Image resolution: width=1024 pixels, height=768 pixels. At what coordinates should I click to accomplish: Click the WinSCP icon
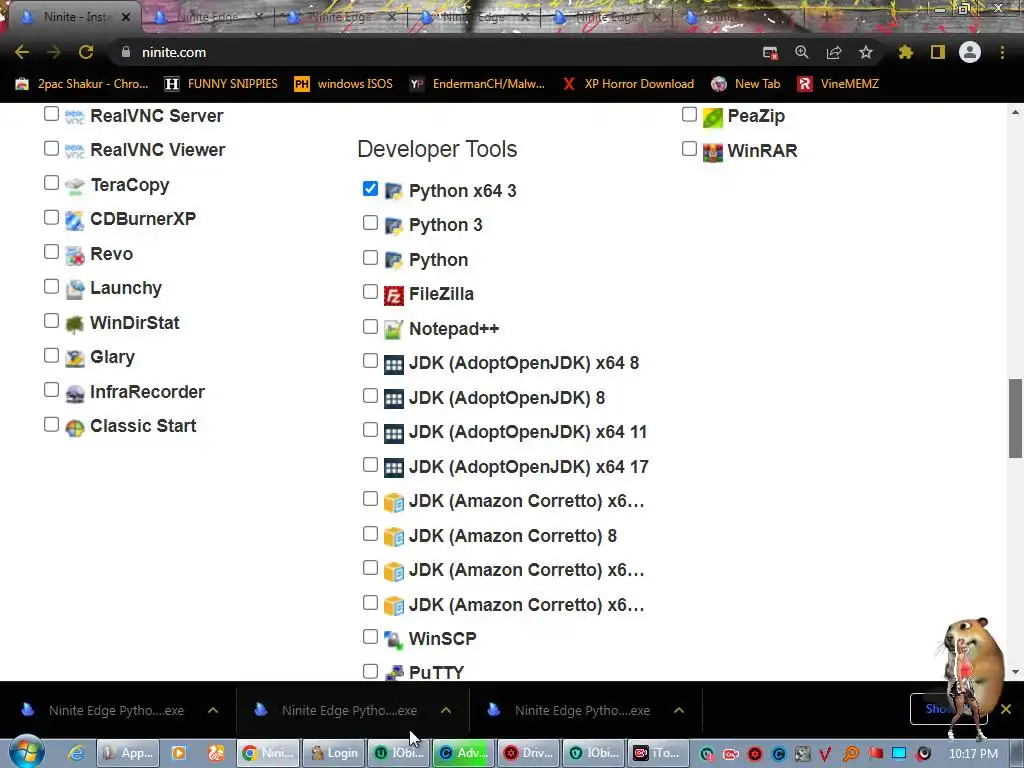click(x=393, y=640)
